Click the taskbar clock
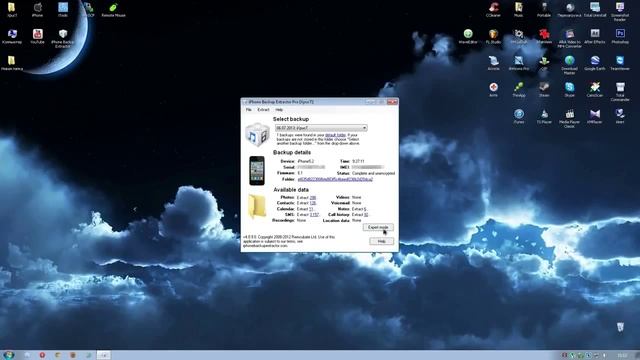640x360 pixels. click(623, 356)
